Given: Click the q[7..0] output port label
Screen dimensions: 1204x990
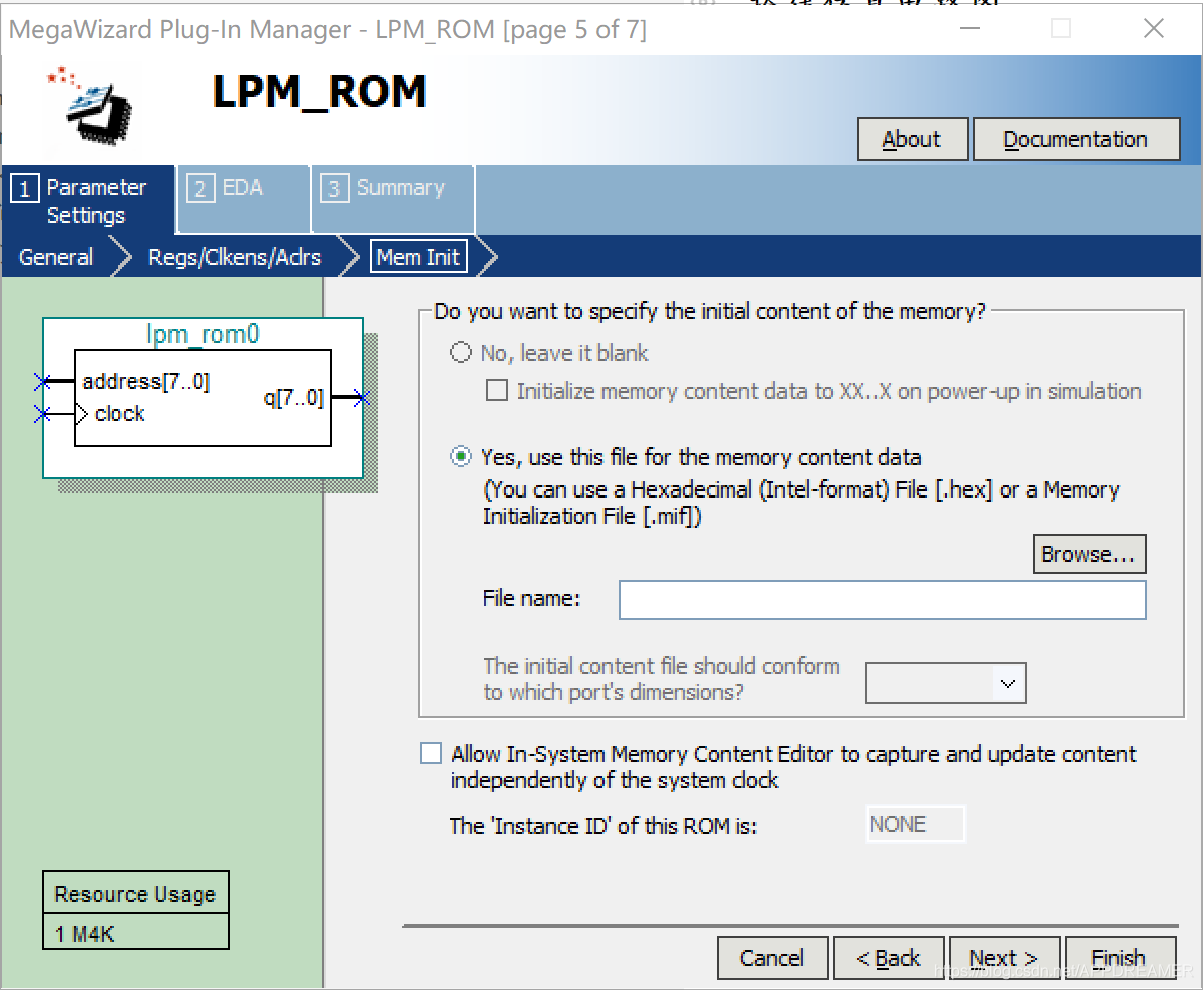Looking at the screenshot, I should 293,398.
